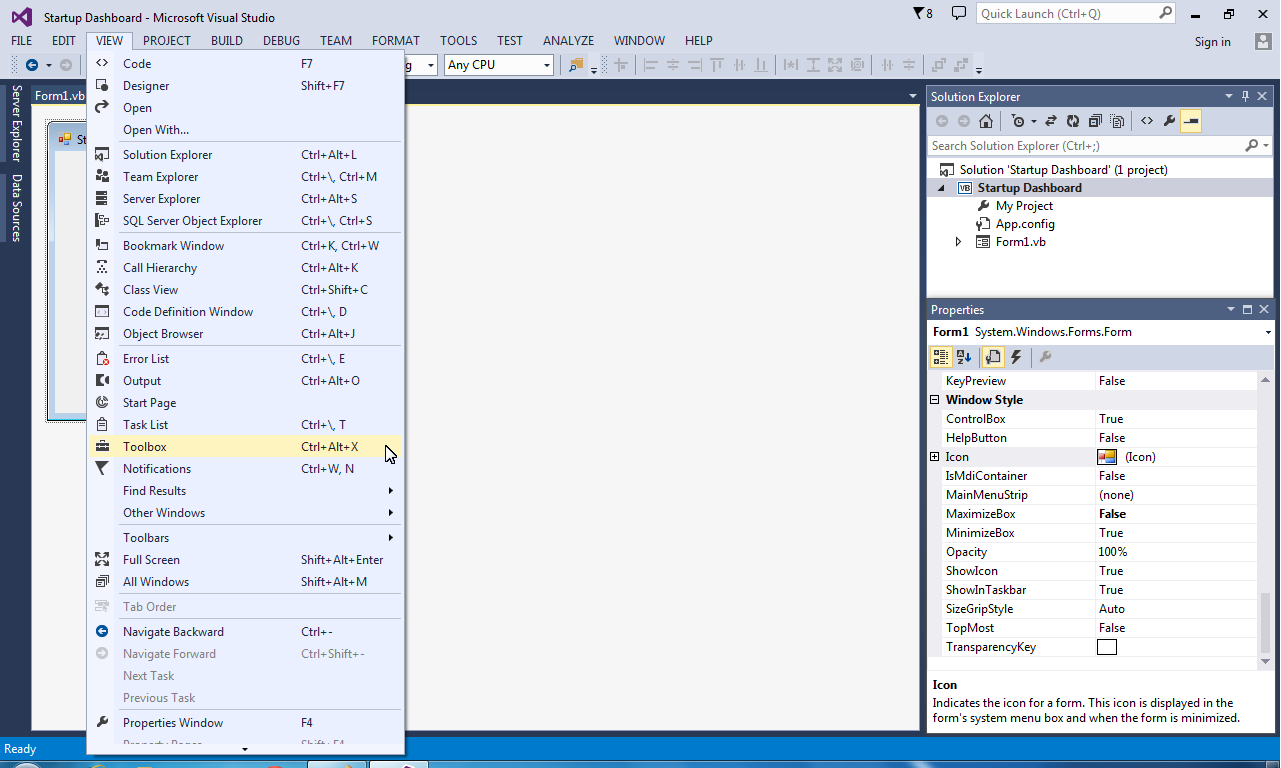The width and height of the screenshot is (1281, 768).
Task: Click Home icon in Solution Explorer
Action: coord(986,121)
